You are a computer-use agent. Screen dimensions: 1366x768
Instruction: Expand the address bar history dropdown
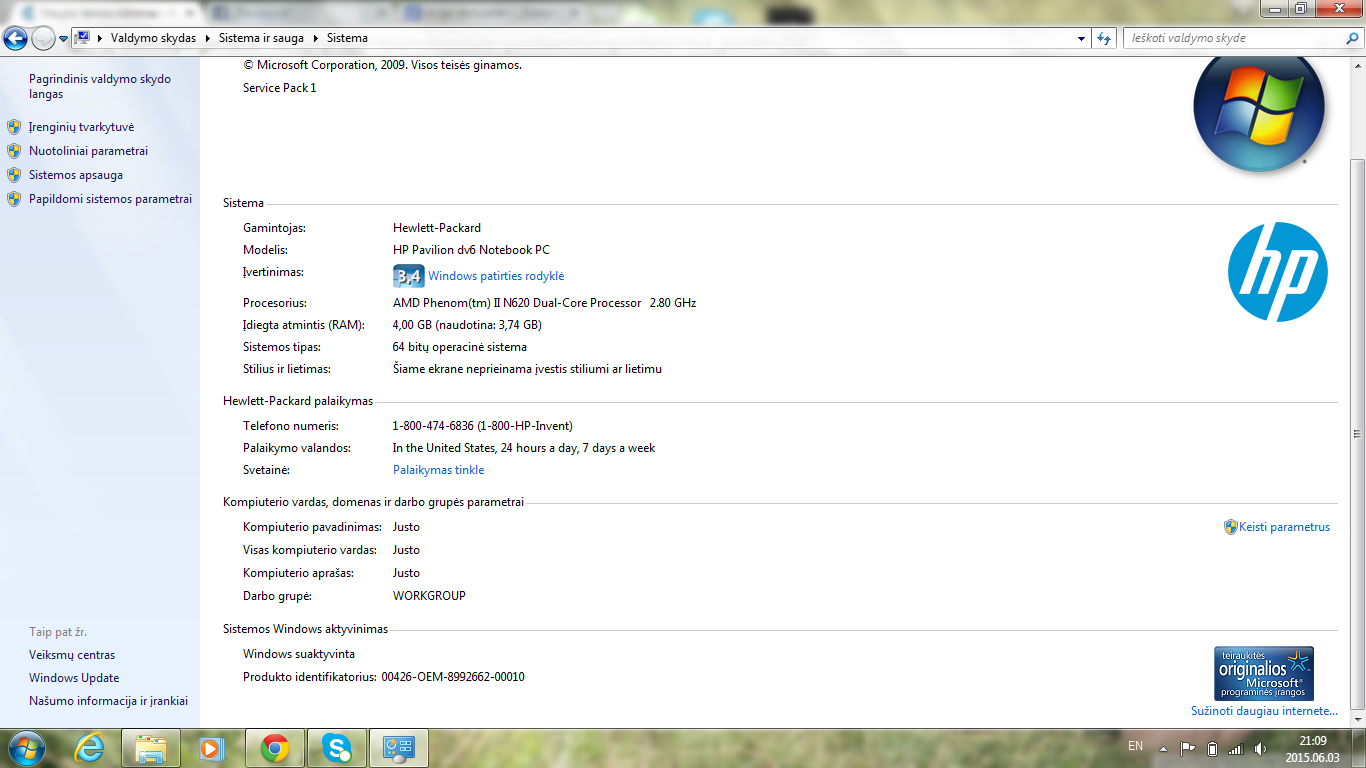coord(1082,38)
